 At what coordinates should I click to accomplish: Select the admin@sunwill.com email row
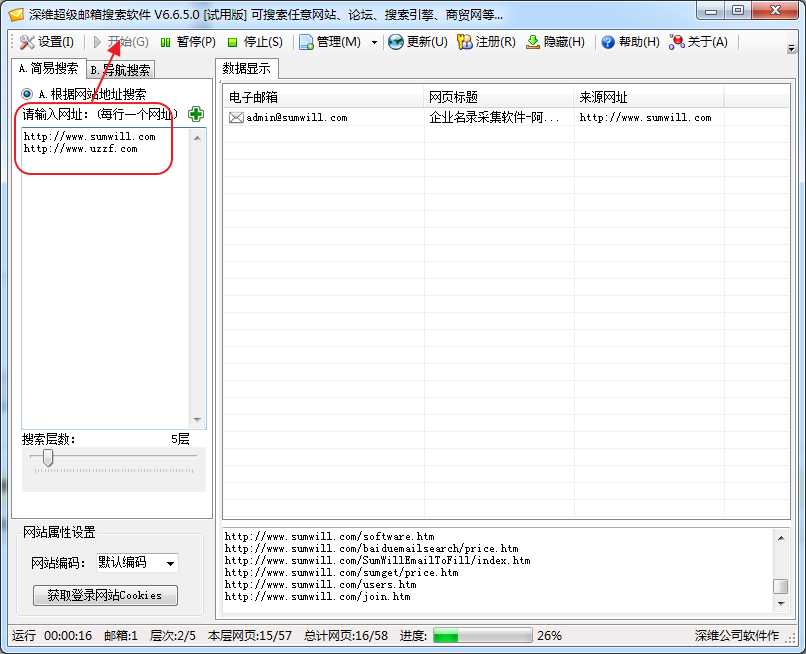[506, 117]
